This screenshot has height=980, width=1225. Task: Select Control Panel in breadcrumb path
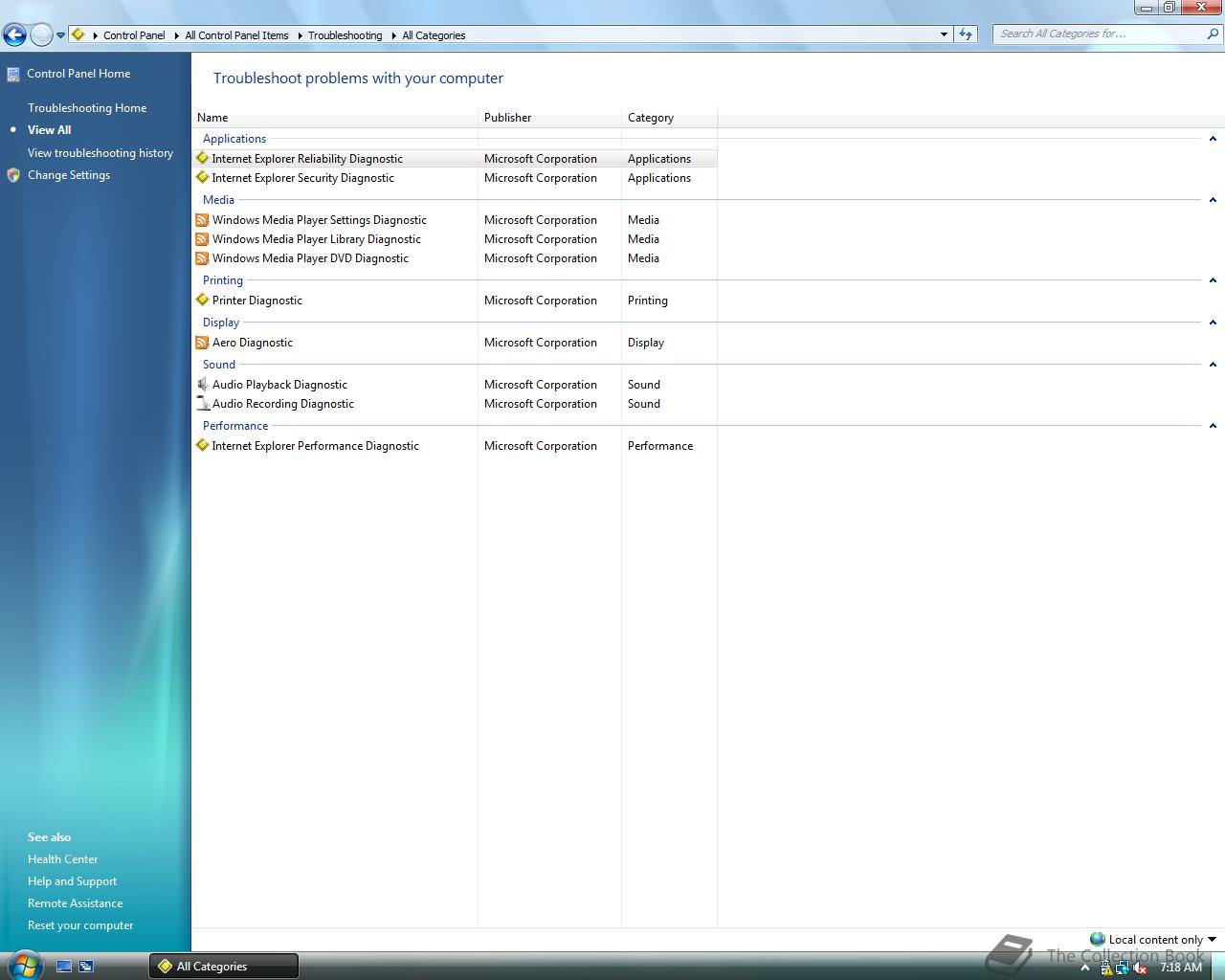tap(134, 35)
